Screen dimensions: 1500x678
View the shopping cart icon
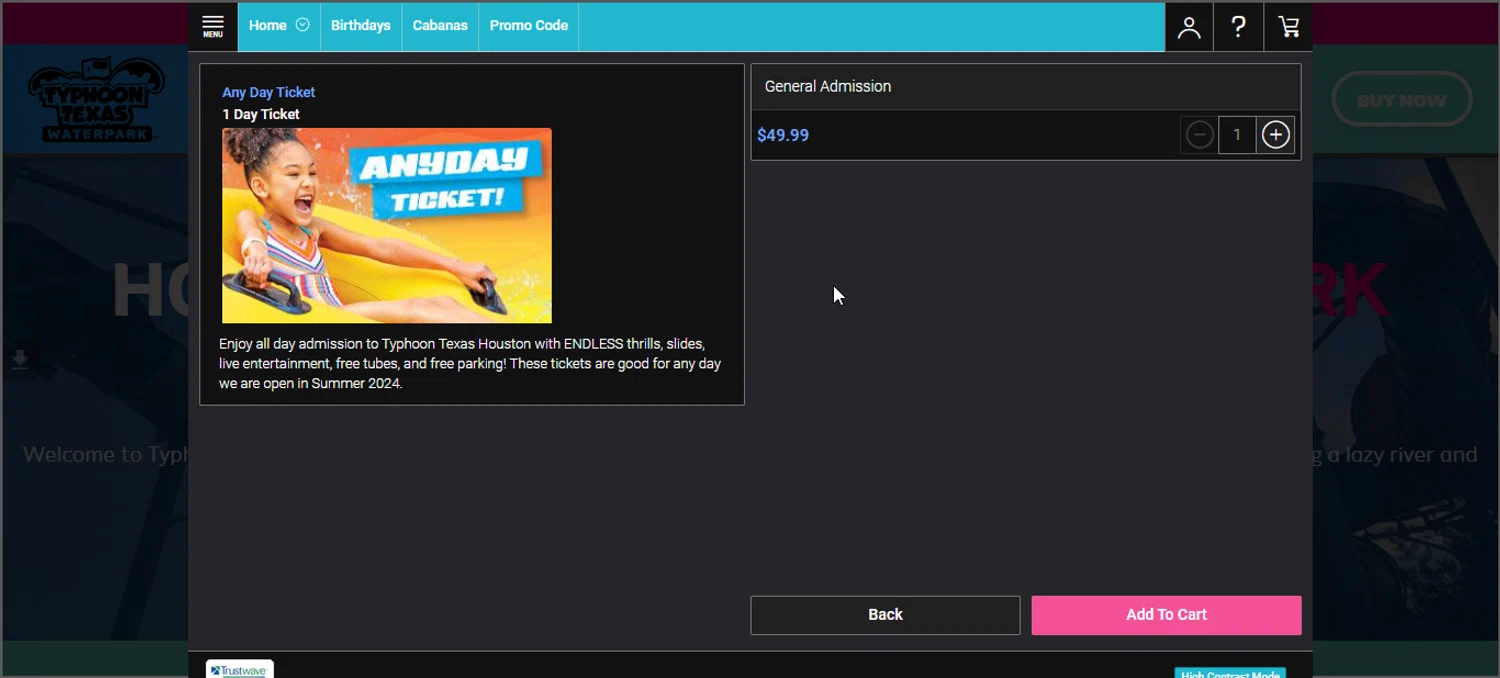(1288, 27)
